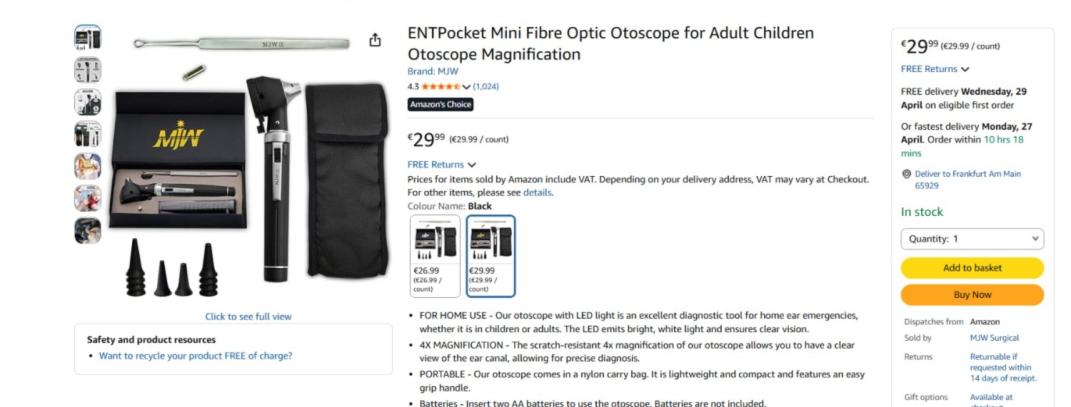The height and width of the screenshot is (407, 1071).
Task: Click the orange star rating icons
Action: (x=440, y=87)
